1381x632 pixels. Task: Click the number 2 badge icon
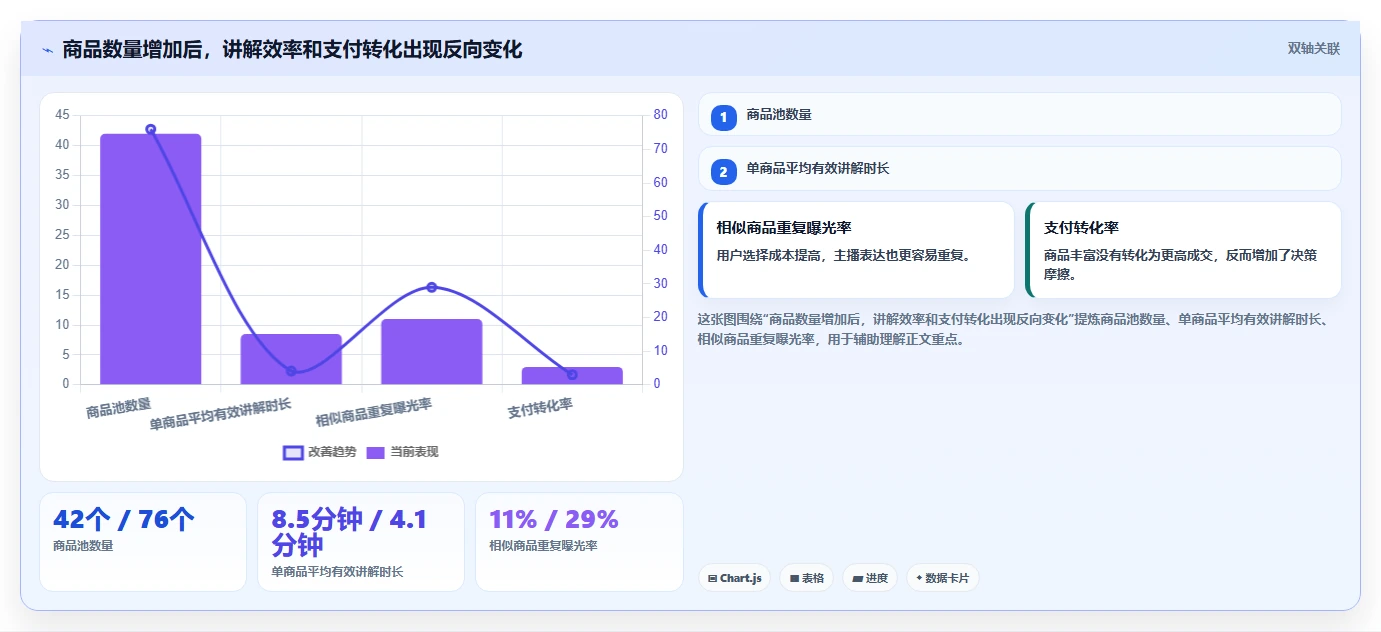click(x=724, y=172)
